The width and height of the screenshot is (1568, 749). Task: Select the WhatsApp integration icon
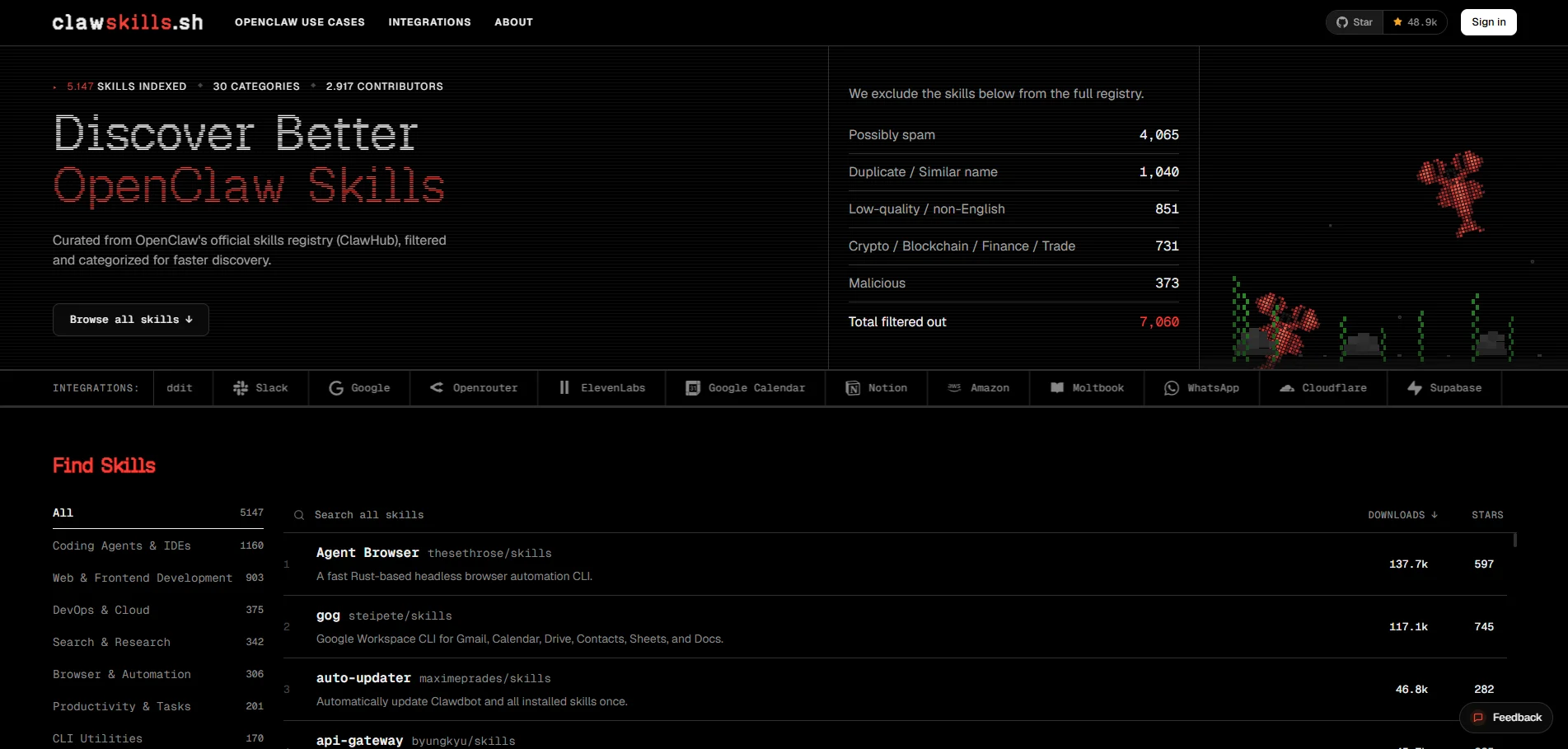coord(1172,388)
